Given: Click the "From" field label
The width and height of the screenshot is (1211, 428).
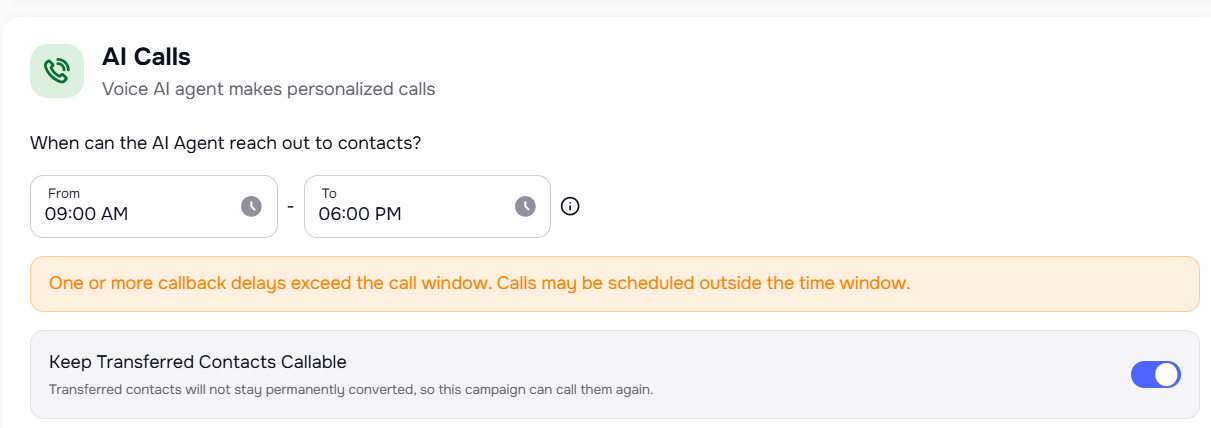Looking at the screenshot, I should (x=64, y=193).
